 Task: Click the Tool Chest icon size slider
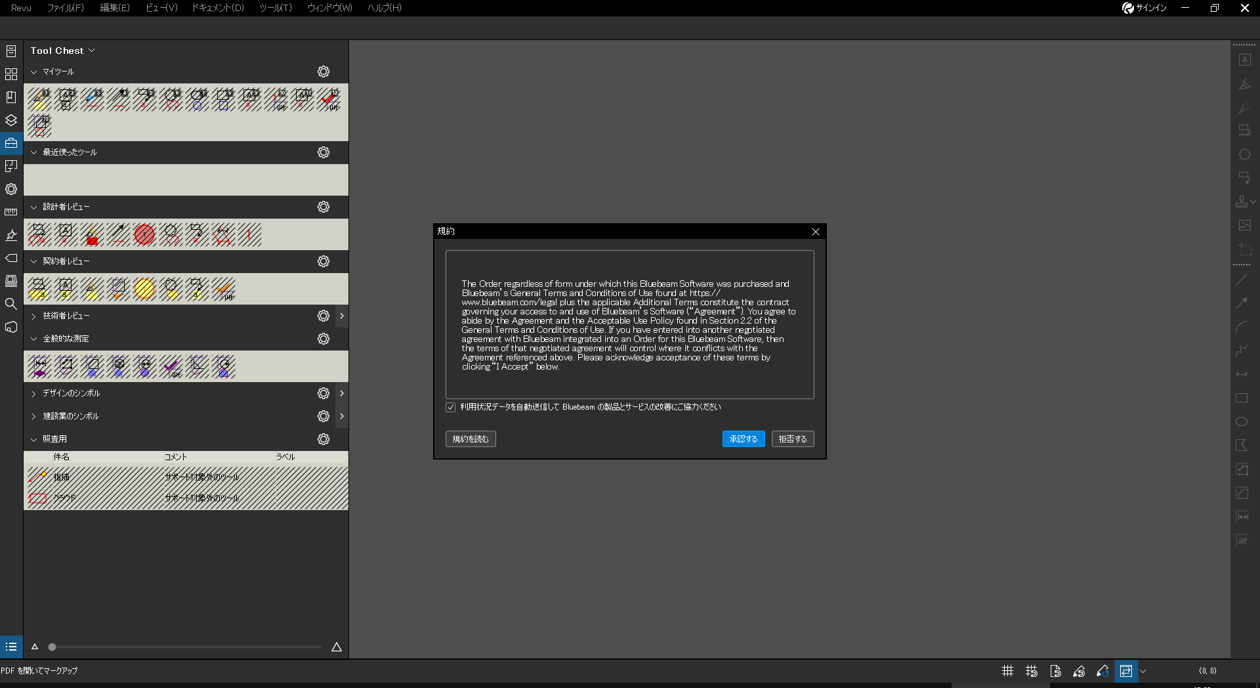(186, 647)
